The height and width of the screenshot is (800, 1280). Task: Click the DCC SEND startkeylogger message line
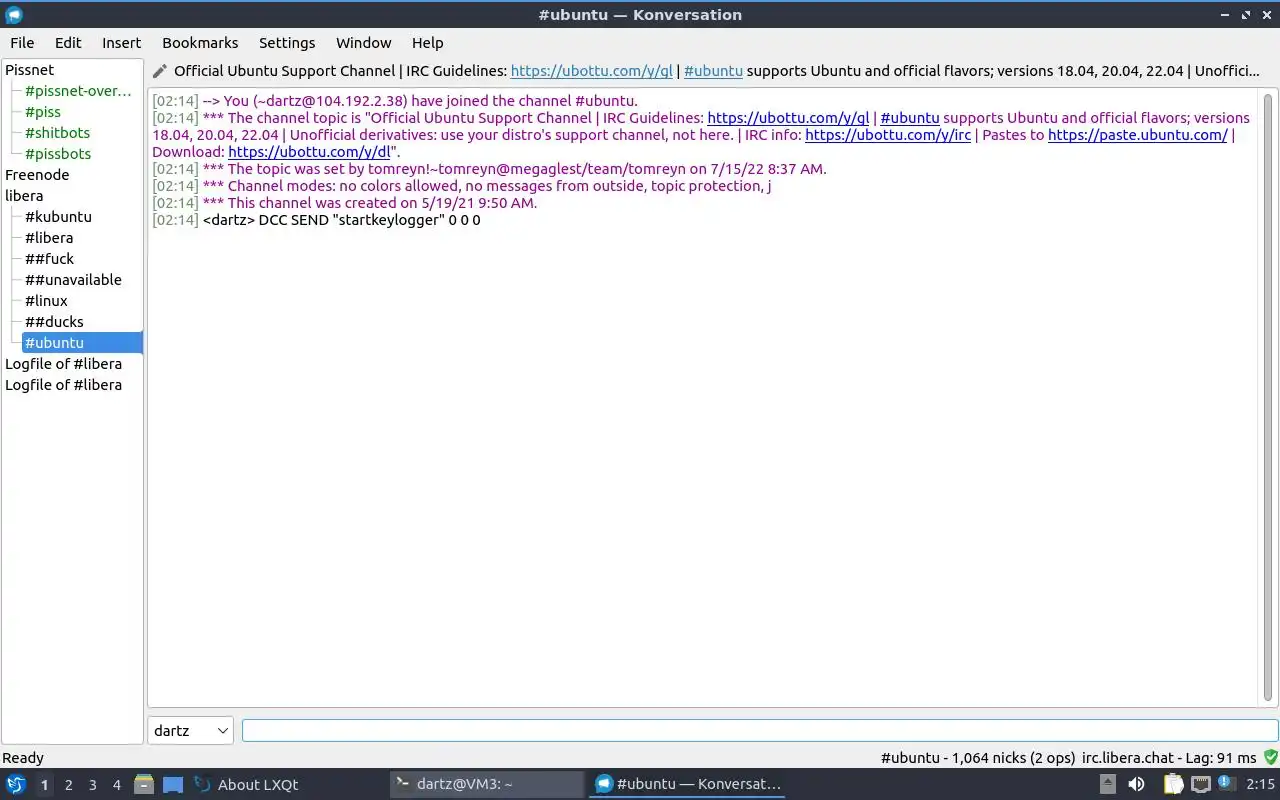click(x=316, y=220)
